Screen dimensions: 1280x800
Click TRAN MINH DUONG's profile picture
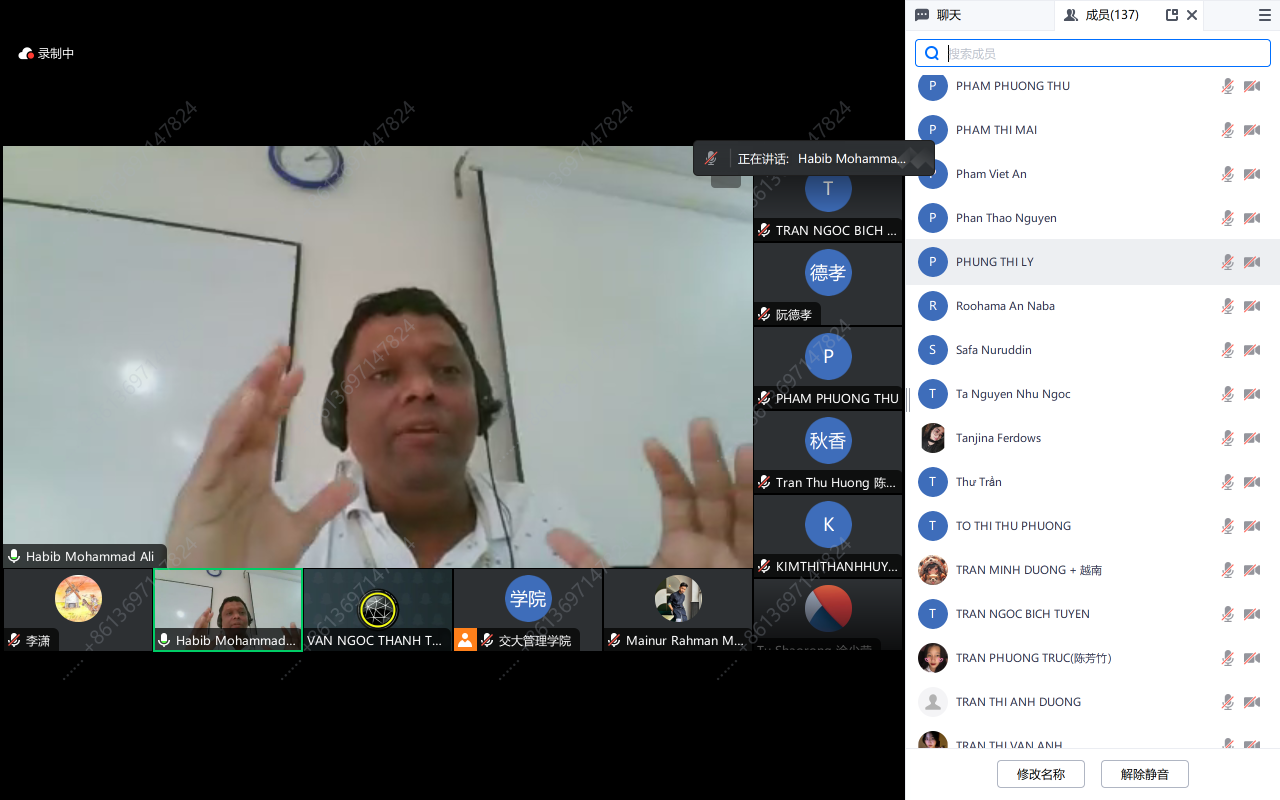[x=932, y=570]
